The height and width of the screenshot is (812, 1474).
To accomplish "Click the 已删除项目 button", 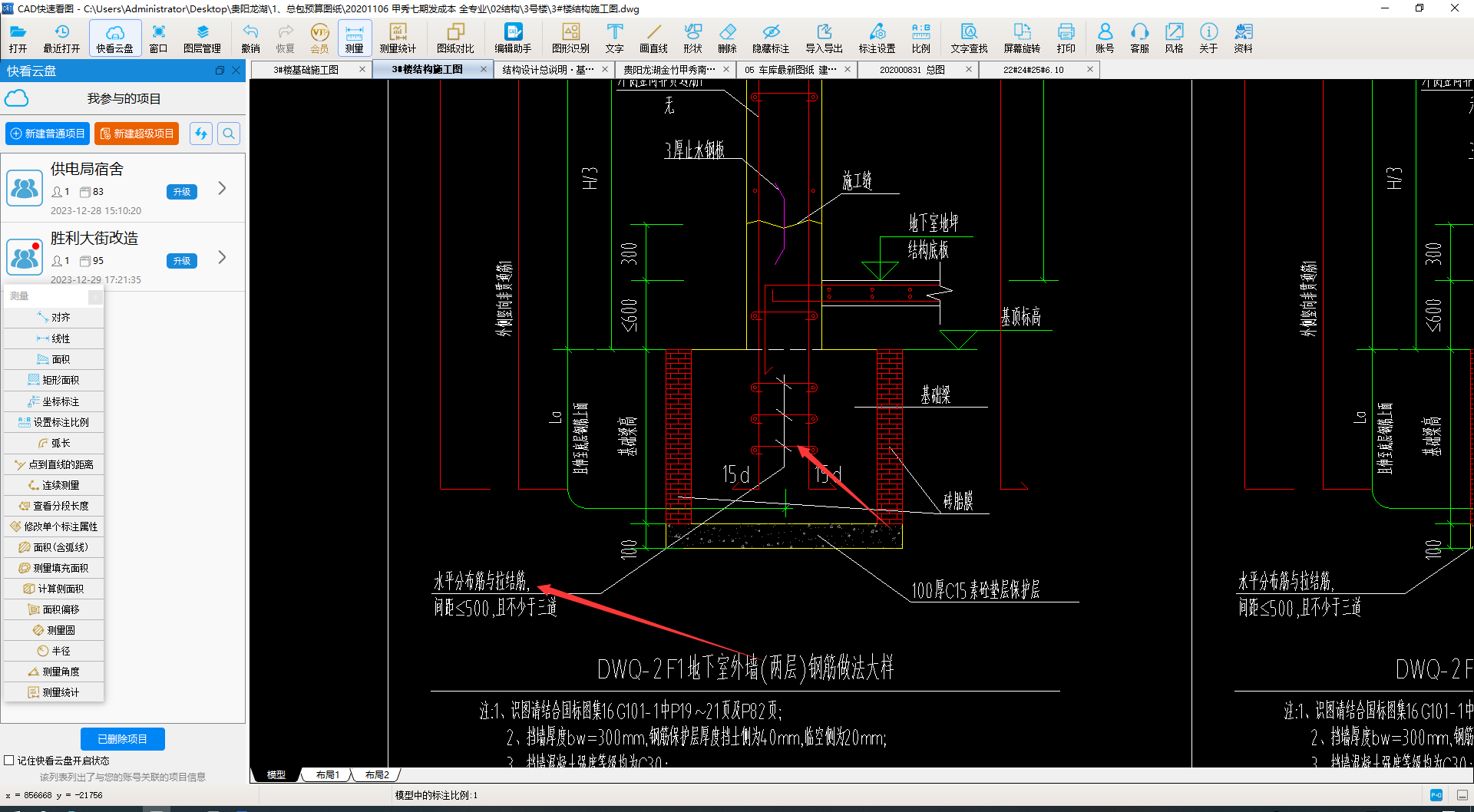I will coord(123,739).
